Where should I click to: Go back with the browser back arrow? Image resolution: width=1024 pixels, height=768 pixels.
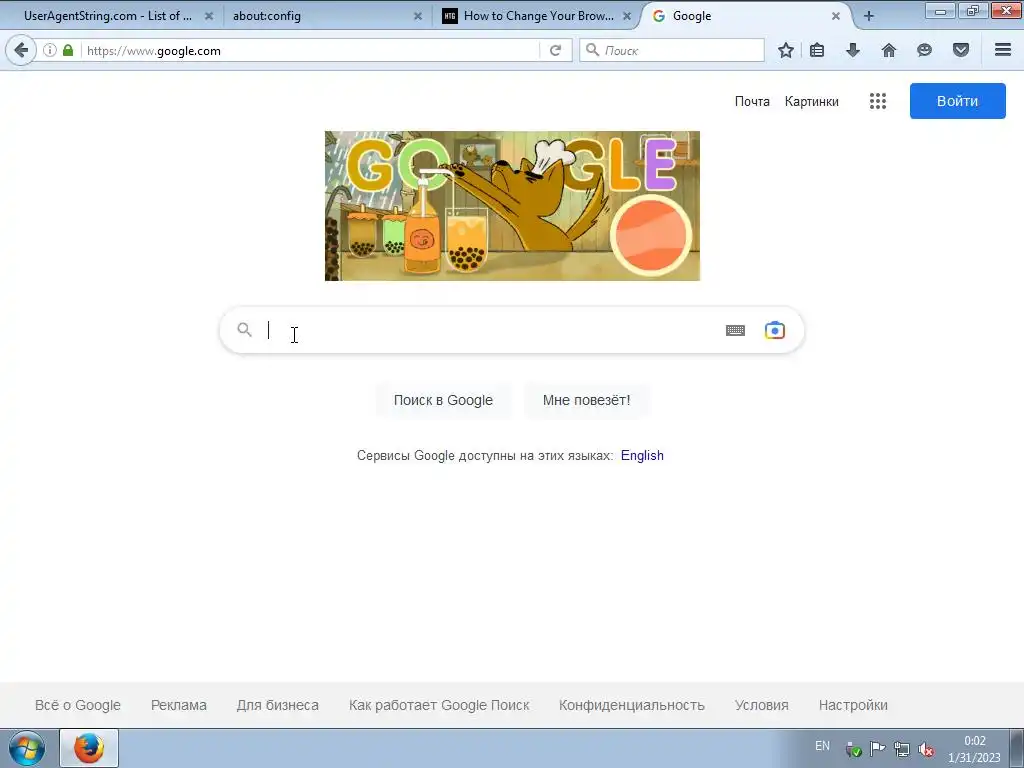[21, 50]
